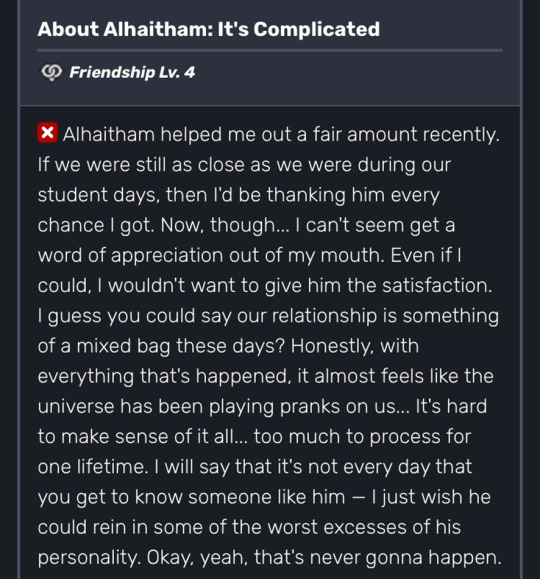
Task: Click the line starting "Alhaitham helped me out"
Action: [281, 134]
